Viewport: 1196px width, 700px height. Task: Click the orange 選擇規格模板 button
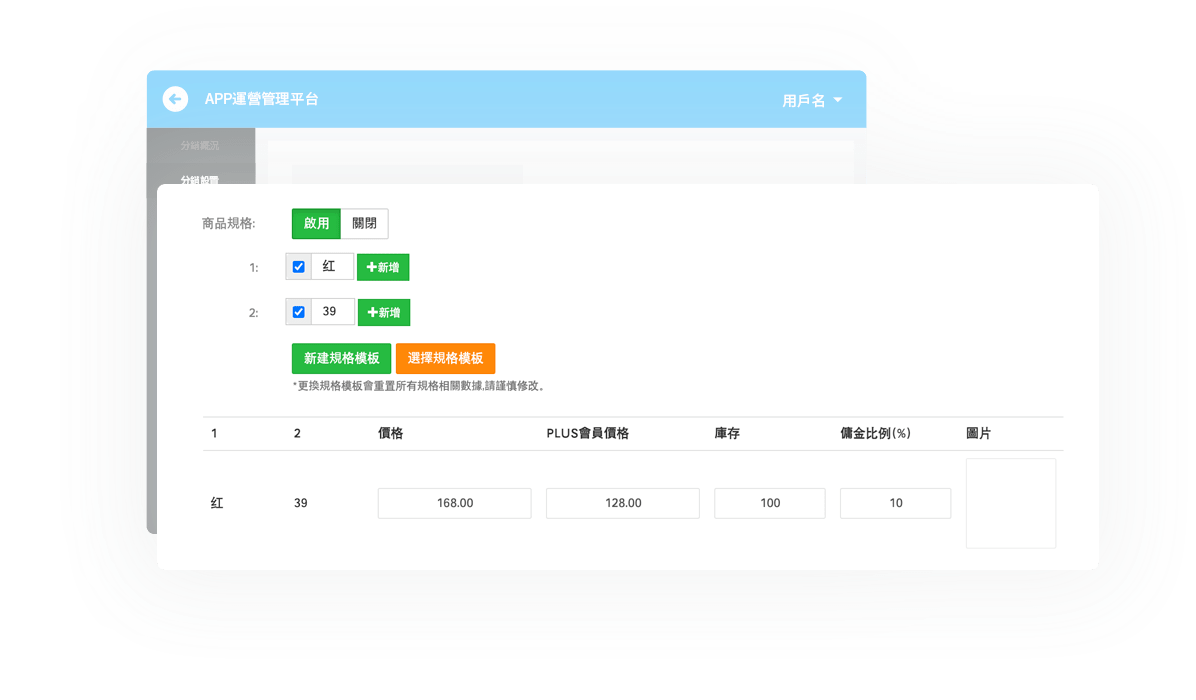pos(445,359)
